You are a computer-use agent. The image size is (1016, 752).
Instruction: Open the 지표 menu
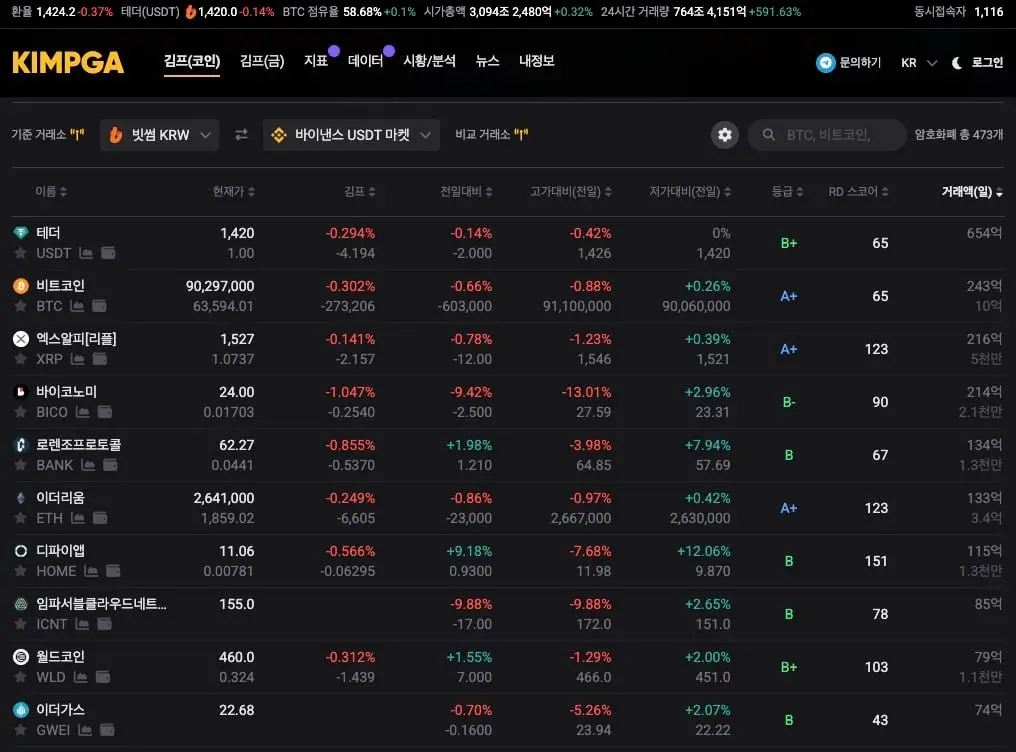[316, 61]
